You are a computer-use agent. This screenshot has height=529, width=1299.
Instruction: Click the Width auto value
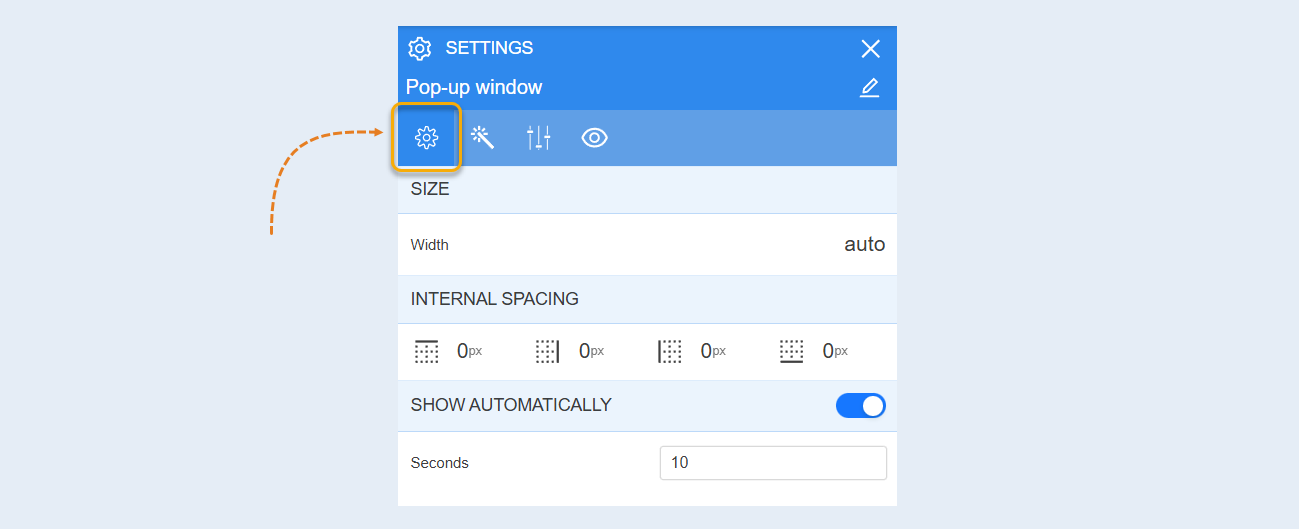864,244
